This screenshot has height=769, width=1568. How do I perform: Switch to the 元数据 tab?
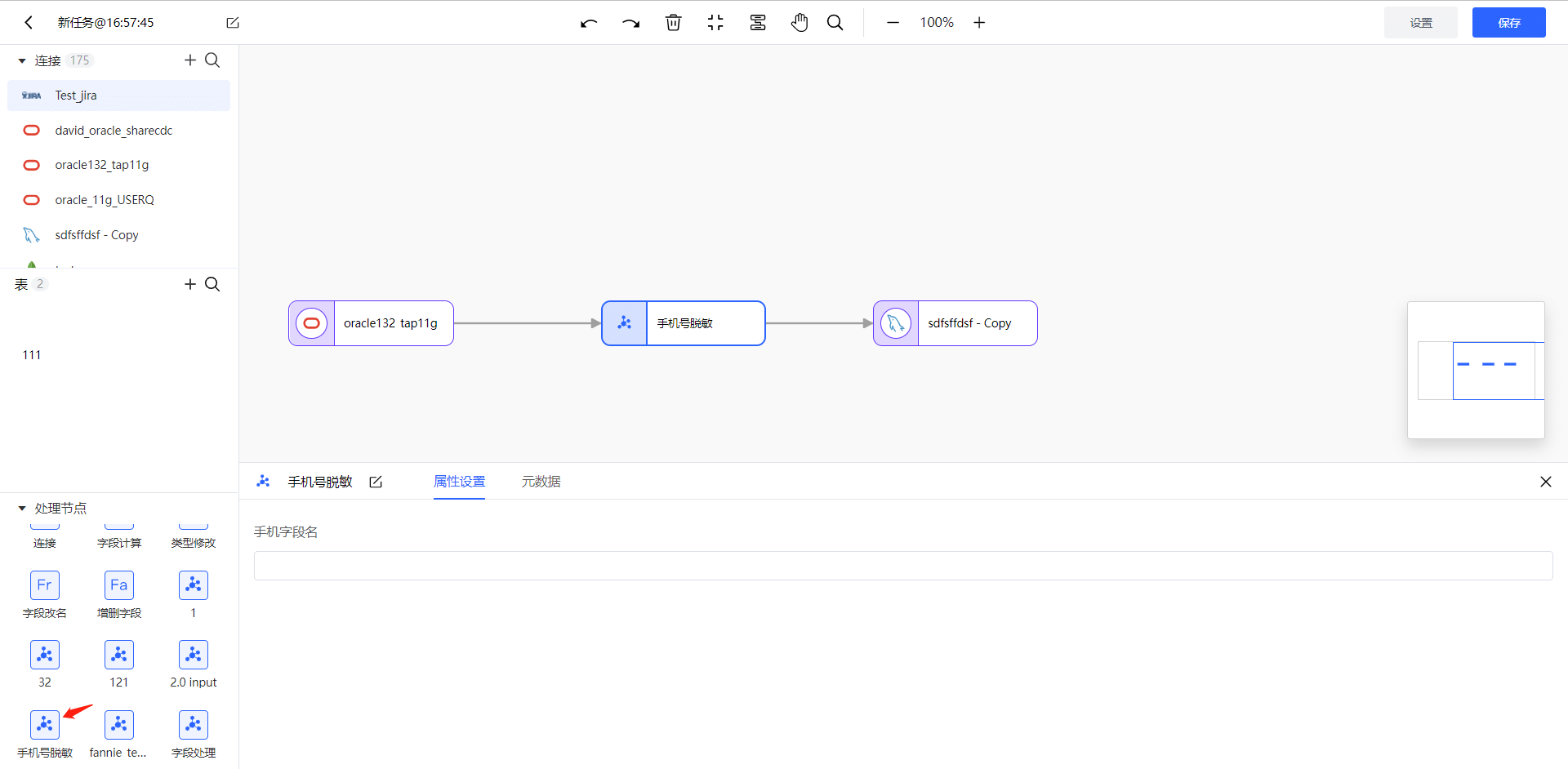[x=541, y=482]
